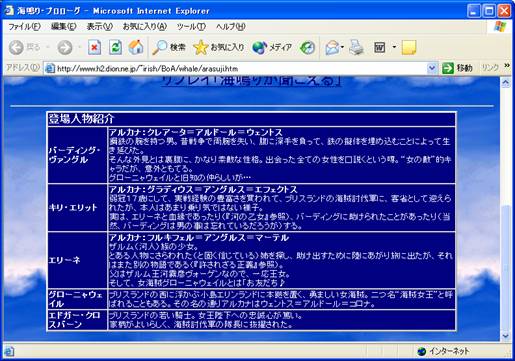The height and width of the screenshot is (361, 515).
Task: Click the page icon in address bar
Action: click(x=50, y=69)
